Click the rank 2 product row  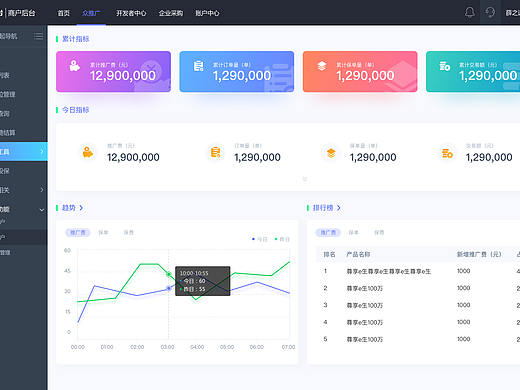(418, 288)
